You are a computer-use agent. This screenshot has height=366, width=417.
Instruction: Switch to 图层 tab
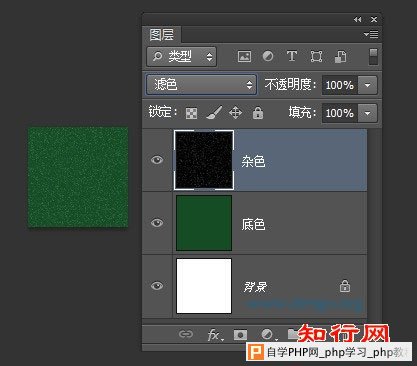[x=162, y=35]
